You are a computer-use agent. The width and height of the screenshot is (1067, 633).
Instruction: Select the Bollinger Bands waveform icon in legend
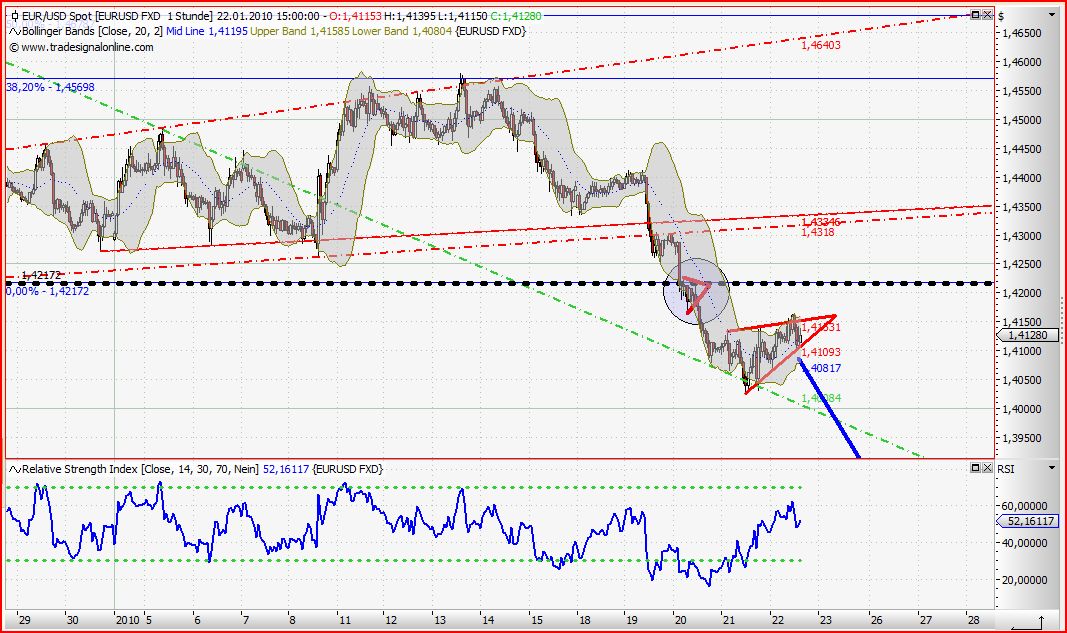pos(15,31)
